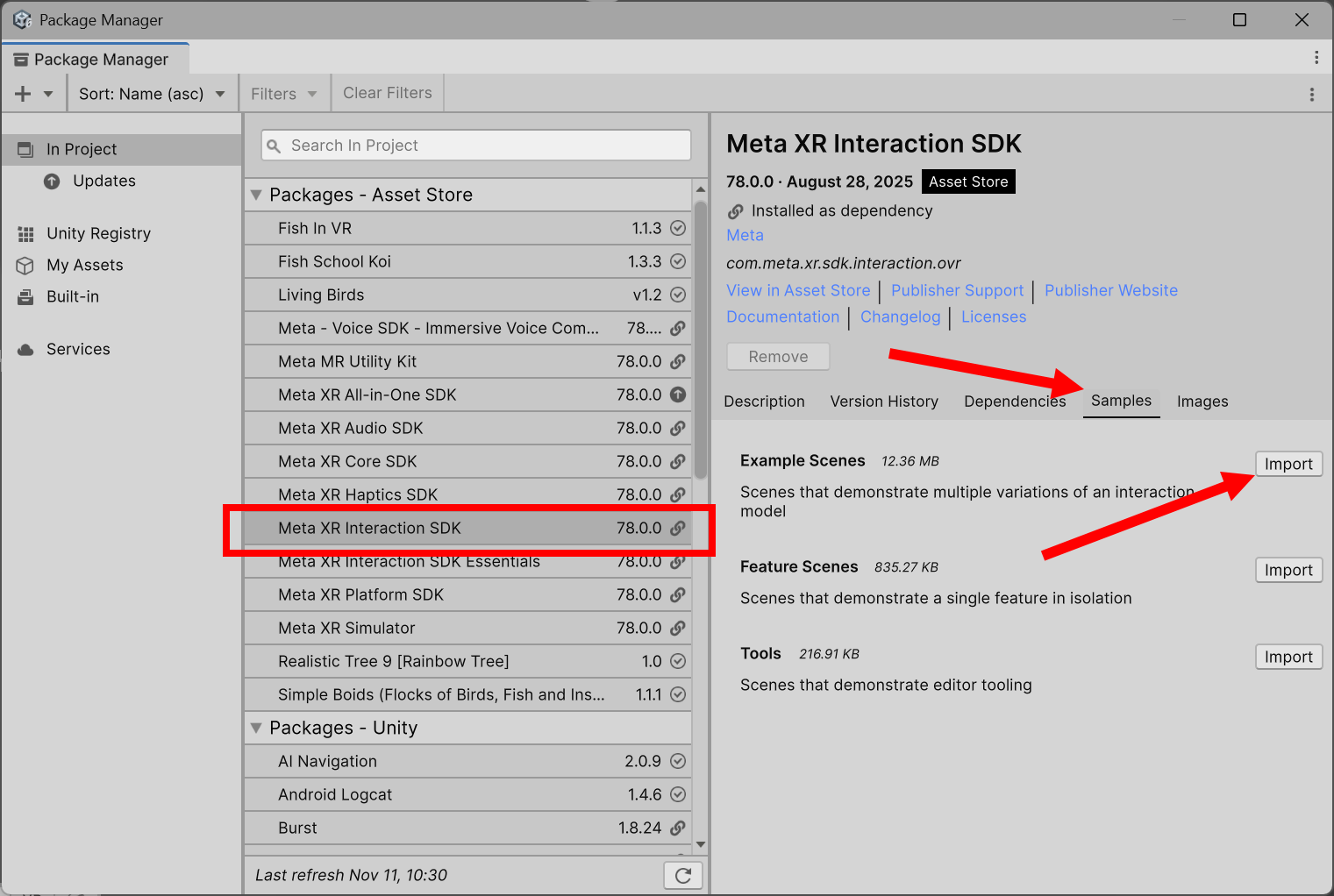Image resolution: width=1334 pixels, height=896 pixels.
Task: Switch to the Images tab
Action: point(1202,402)
